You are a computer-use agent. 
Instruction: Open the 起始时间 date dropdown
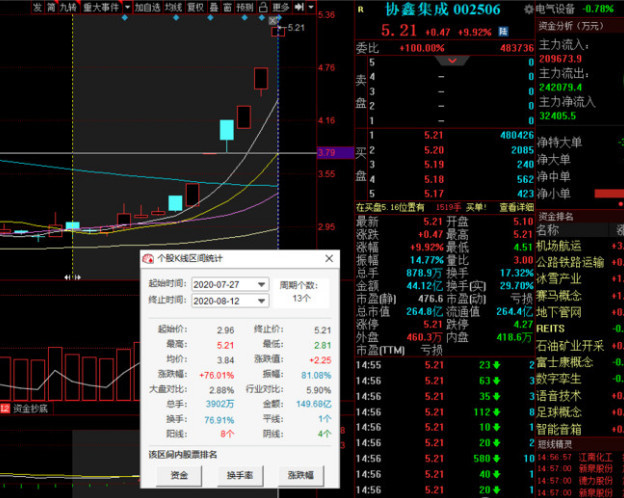point(261,284)
